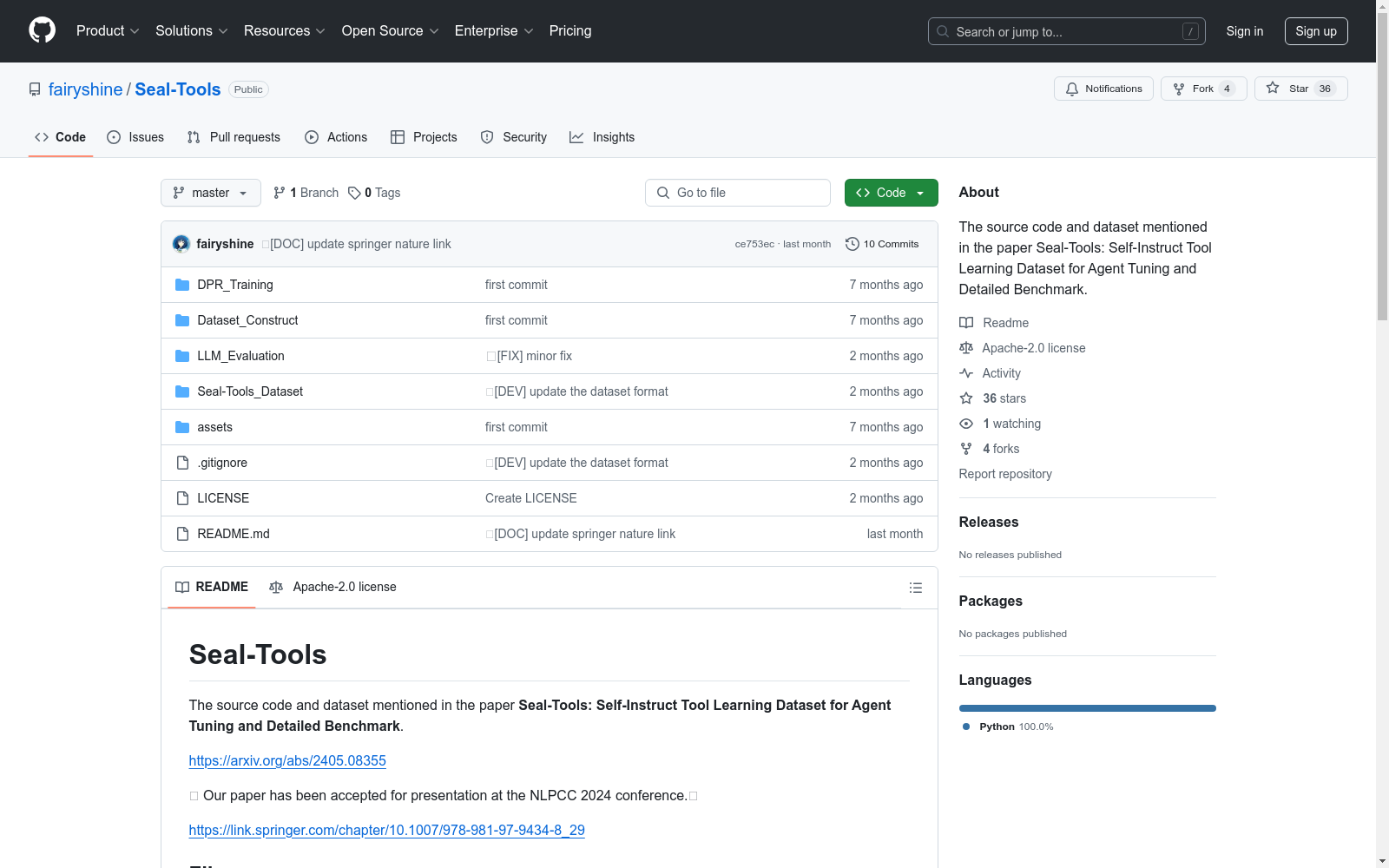Expand the Solutions menu
This screenshot has height=868, width=1389.
(x=192, y=30)
